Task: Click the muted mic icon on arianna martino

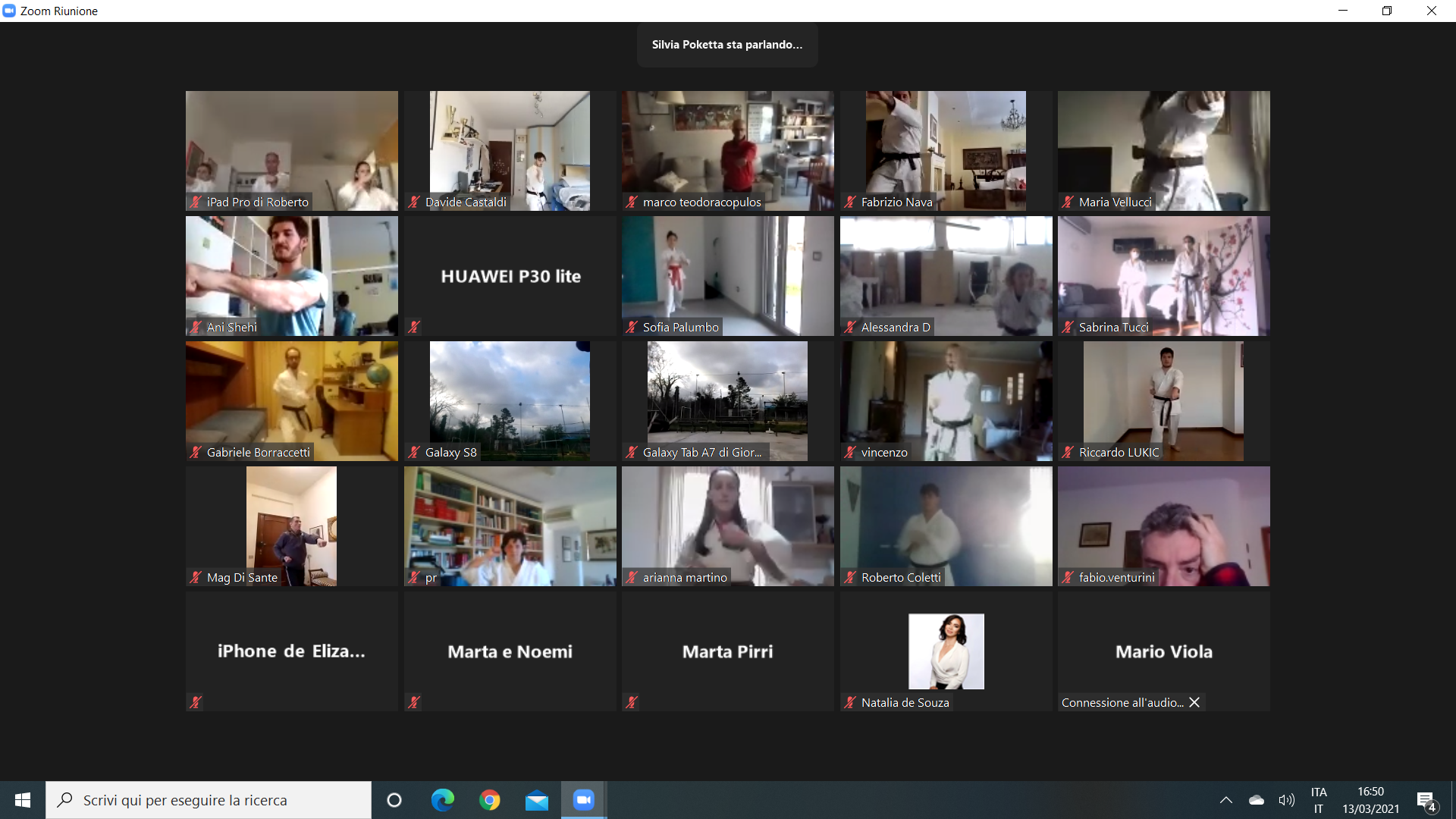Action: coord(632,577)
